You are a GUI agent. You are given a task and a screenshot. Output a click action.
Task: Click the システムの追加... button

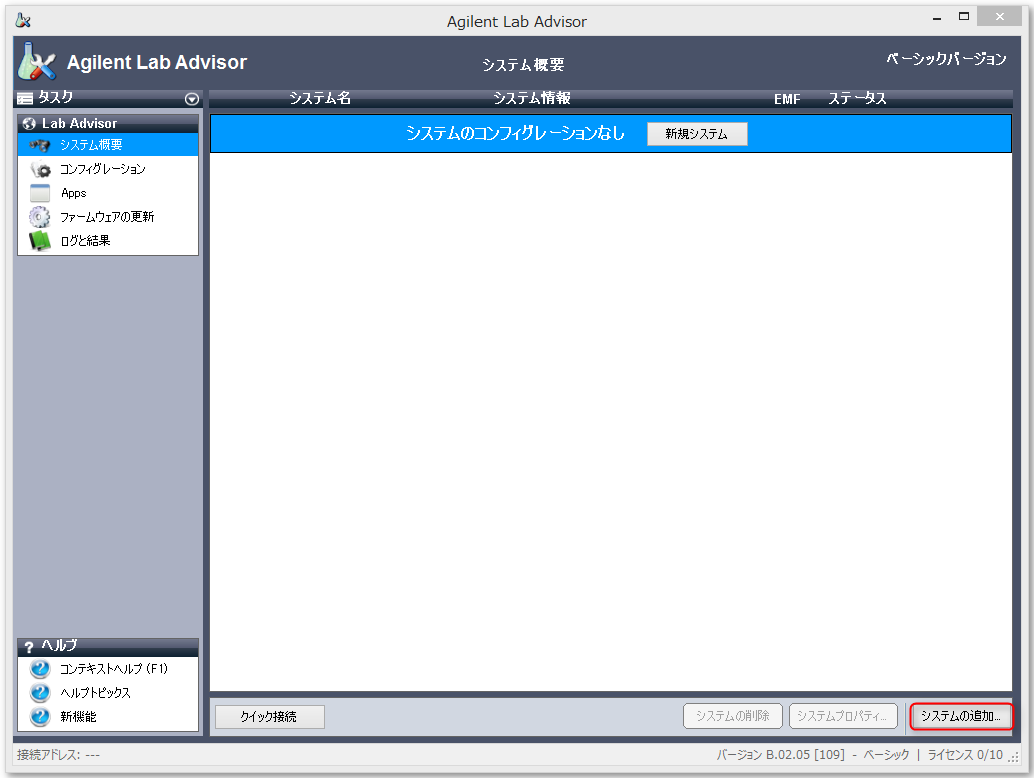[x=960, y=717]
